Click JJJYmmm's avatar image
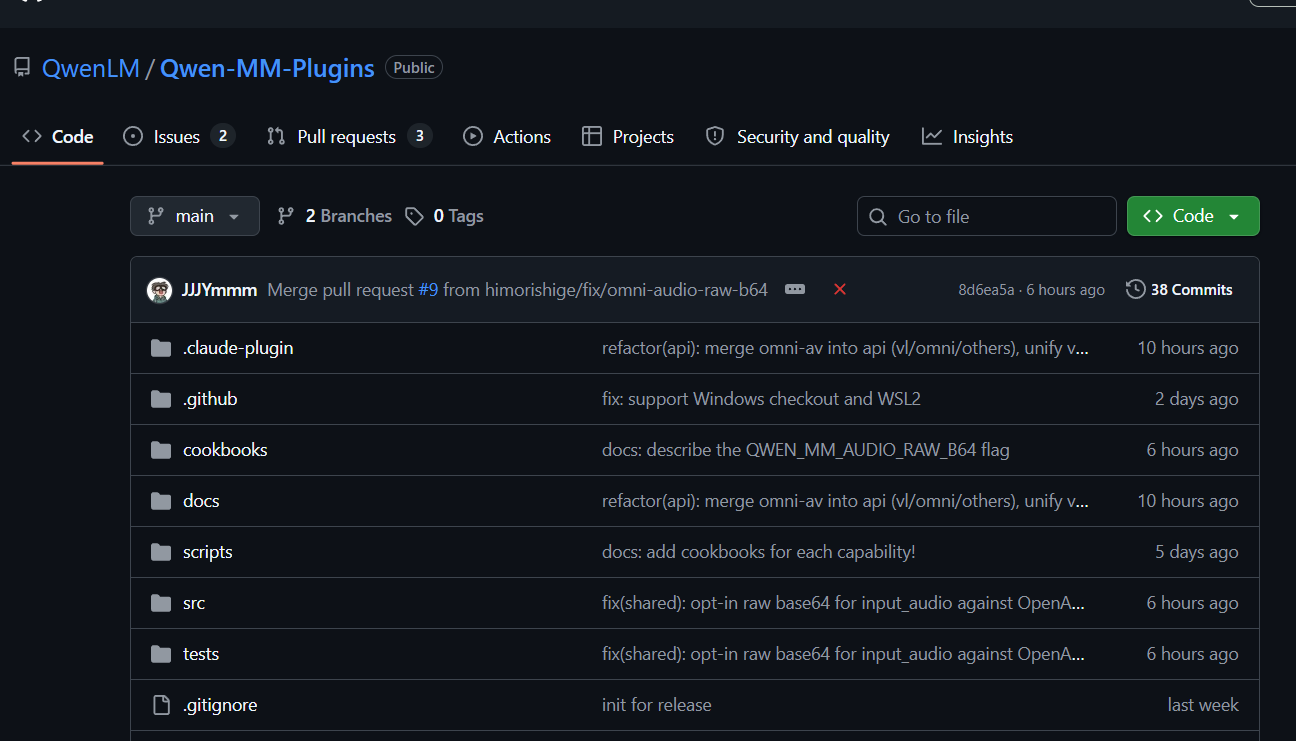Viewport: 1296px width, 741px height. (x=159, y=290)
